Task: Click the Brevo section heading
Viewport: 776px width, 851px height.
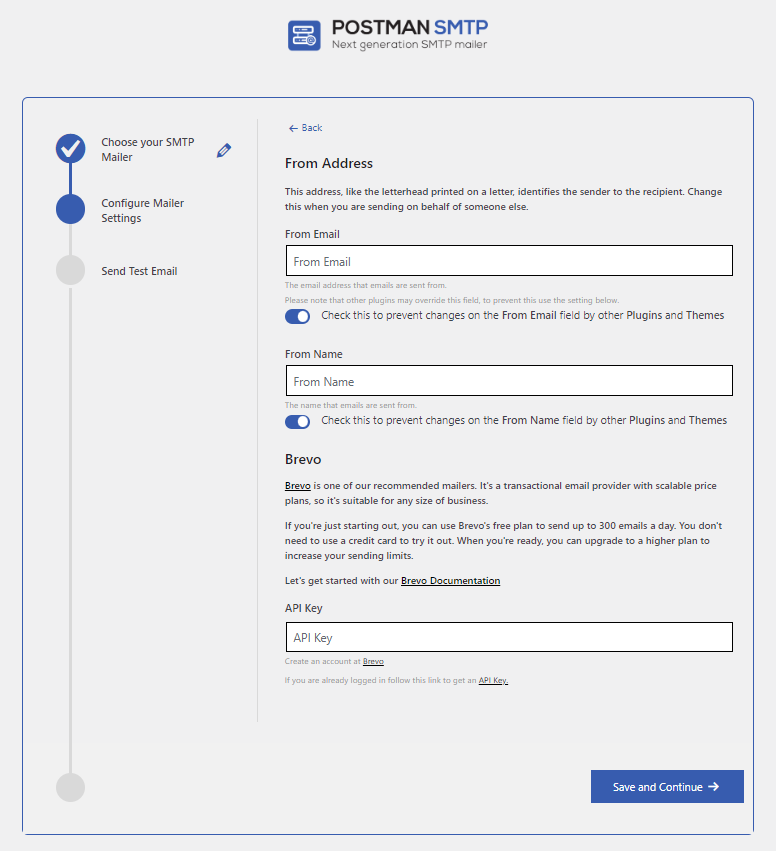Action: 303,459
